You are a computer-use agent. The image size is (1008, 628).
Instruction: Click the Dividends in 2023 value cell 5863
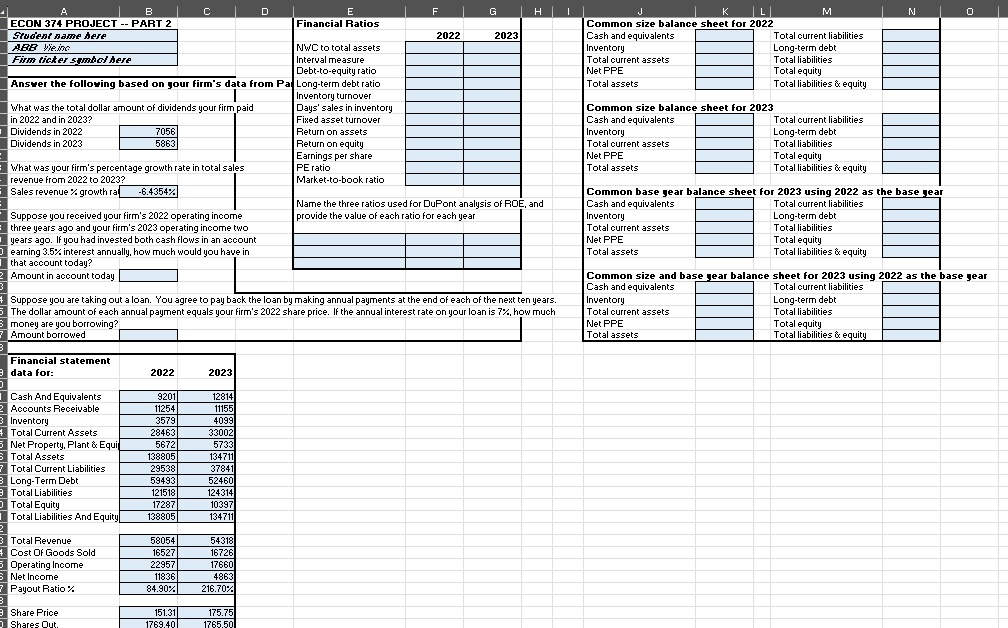148,144
